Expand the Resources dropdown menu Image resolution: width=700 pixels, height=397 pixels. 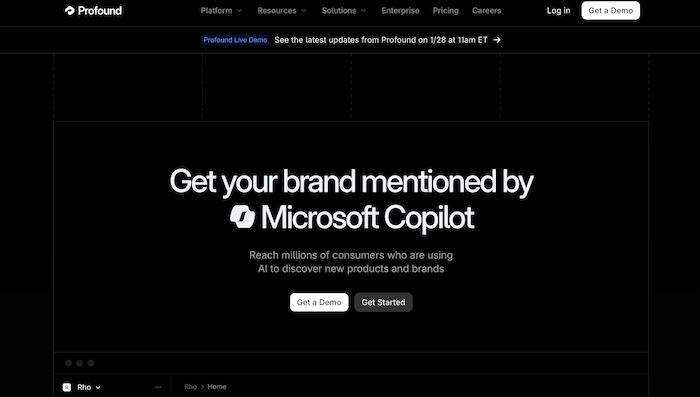(282, 10)
